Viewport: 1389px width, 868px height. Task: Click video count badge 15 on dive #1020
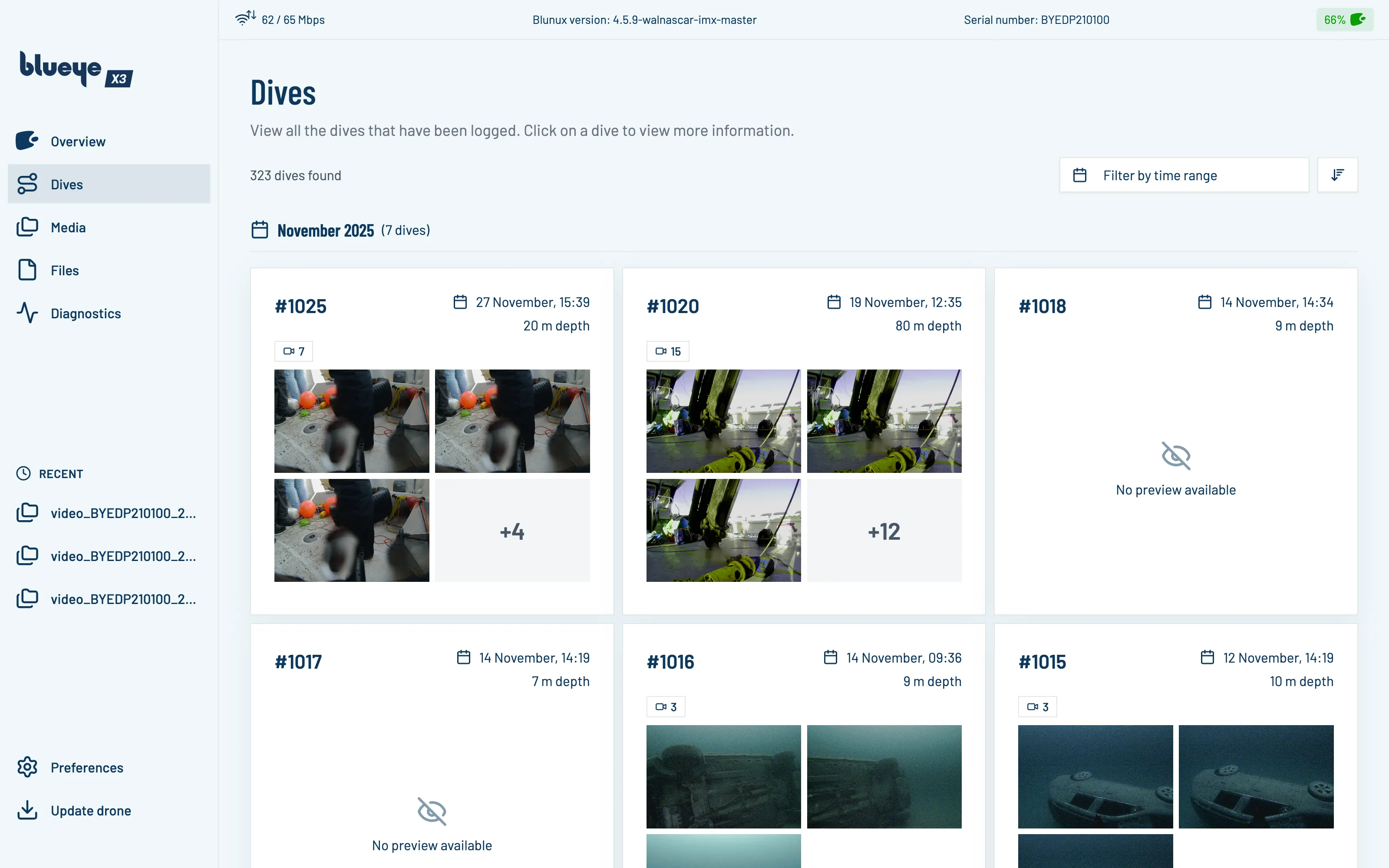[x=667, y=351]
